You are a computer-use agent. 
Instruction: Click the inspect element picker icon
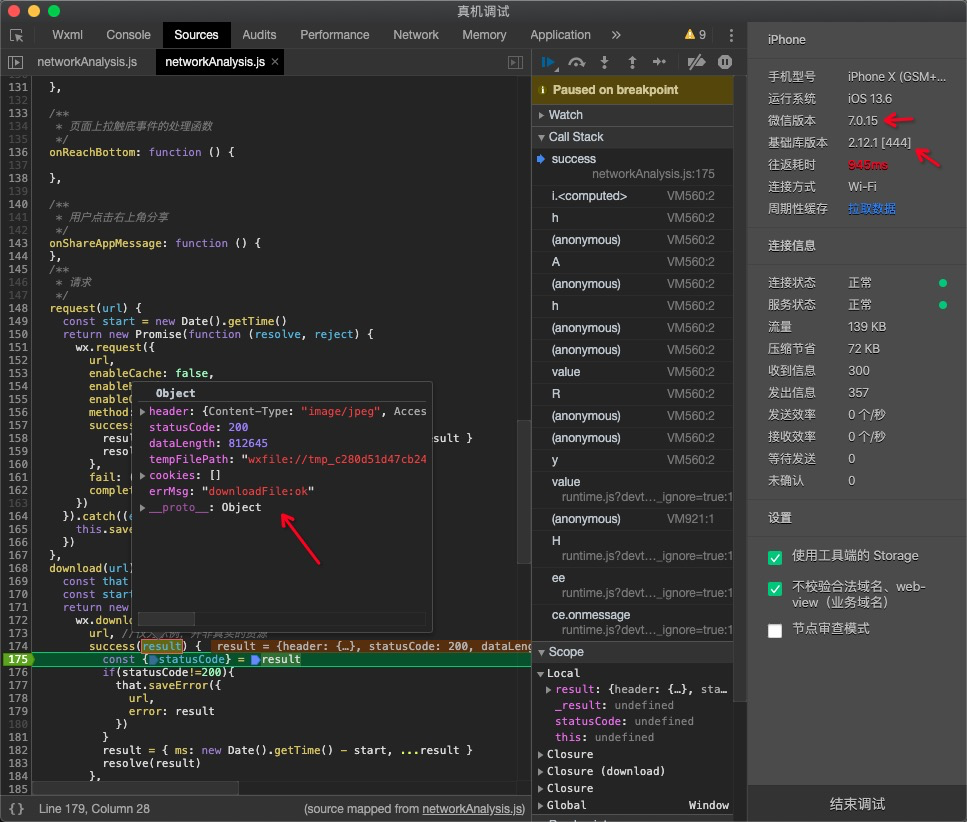(17, 35)
